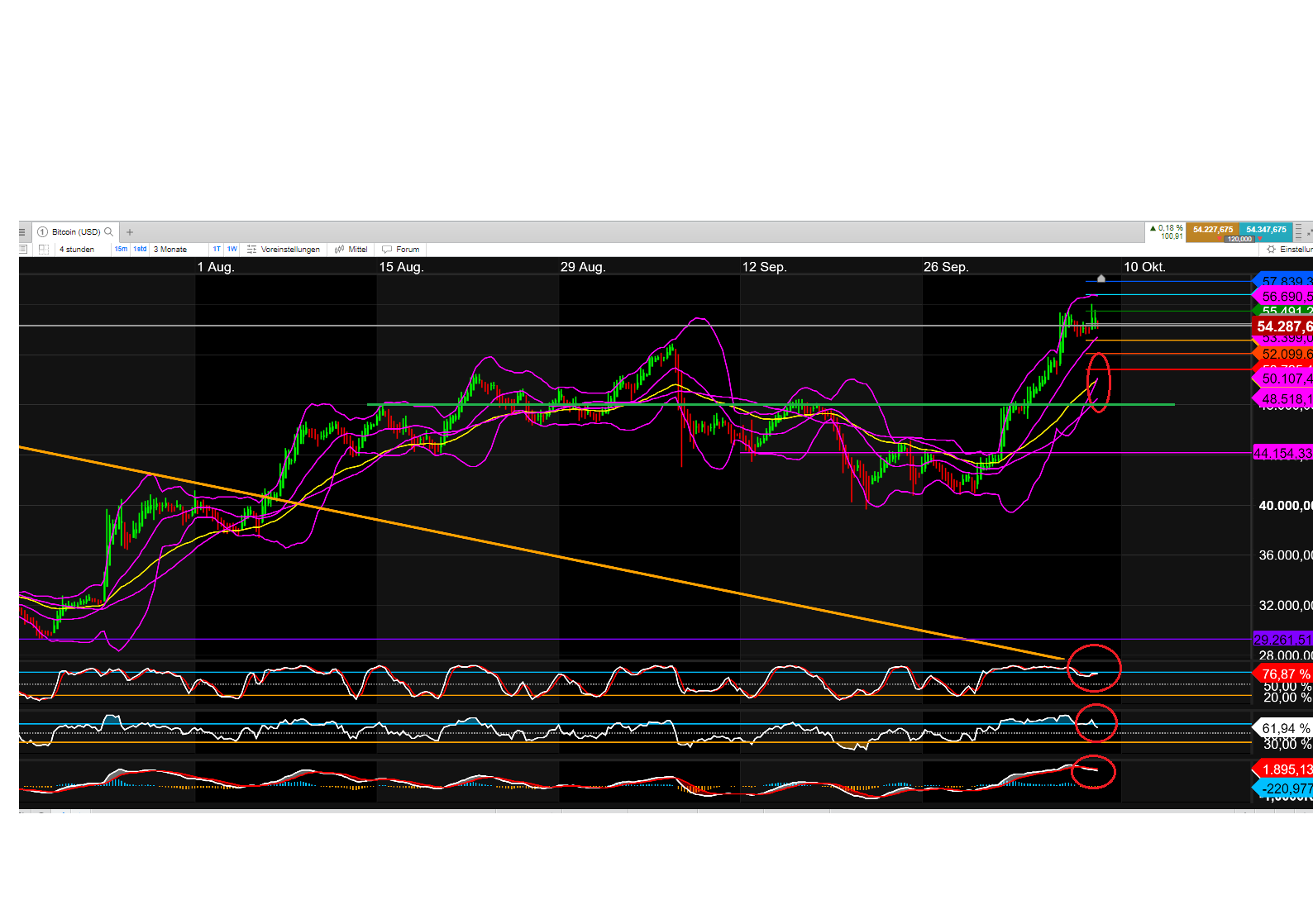Click the red 54.287 current price label
This screenshot has height=924, width=1313.
[1282, 326]
